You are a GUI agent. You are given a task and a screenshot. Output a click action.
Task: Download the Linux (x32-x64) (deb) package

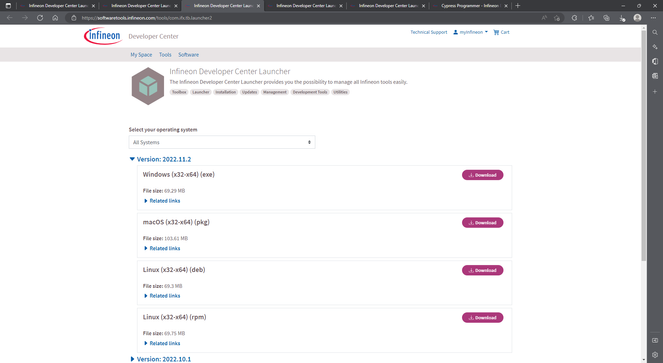pyautogui.click(x=482, y=270)
